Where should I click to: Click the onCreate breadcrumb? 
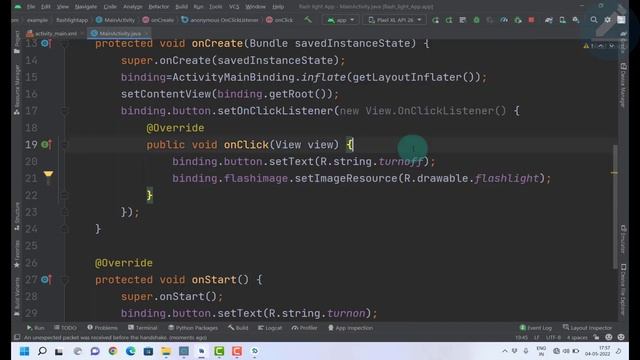pos(158,20)
